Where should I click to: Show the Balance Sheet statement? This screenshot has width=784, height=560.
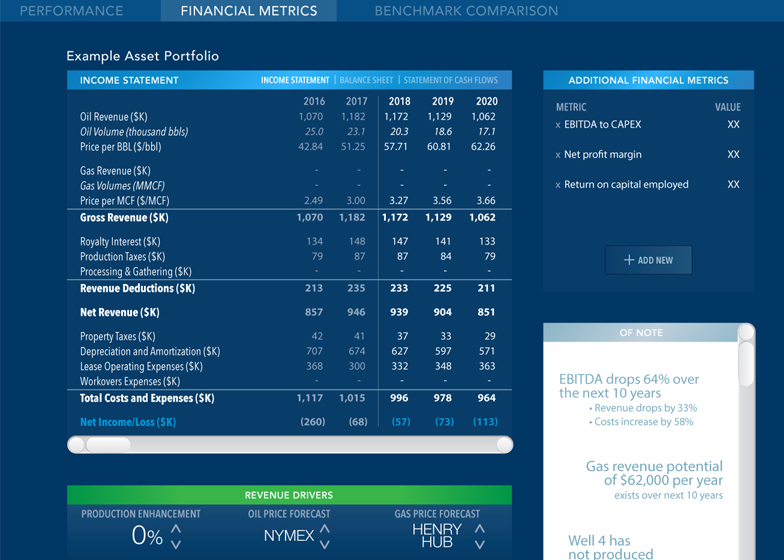pyautogui.click(x=366, y=80)
